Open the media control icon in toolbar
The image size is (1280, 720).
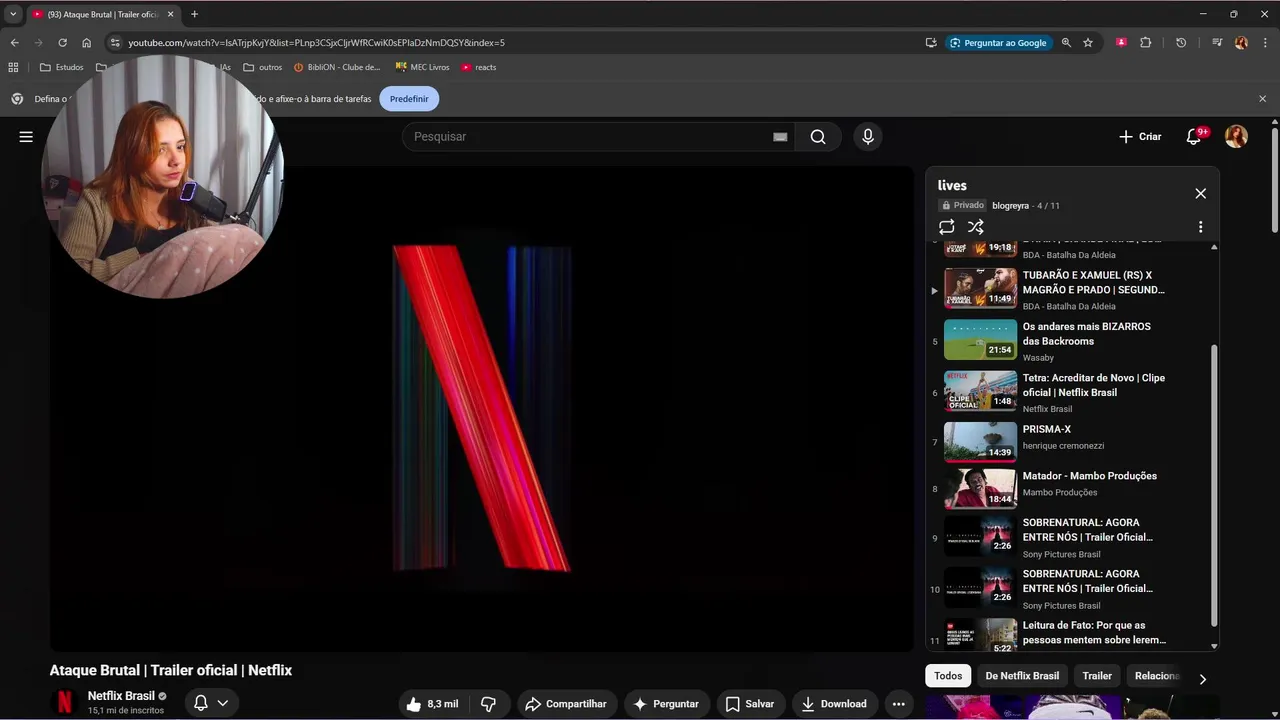pyautogui.click(x=1217, y=43)
